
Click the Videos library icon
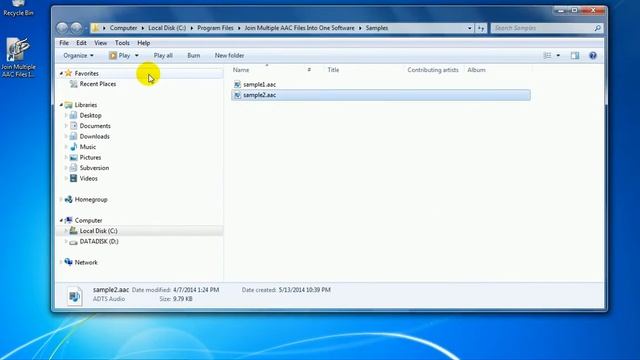click(x=73, y=178)
